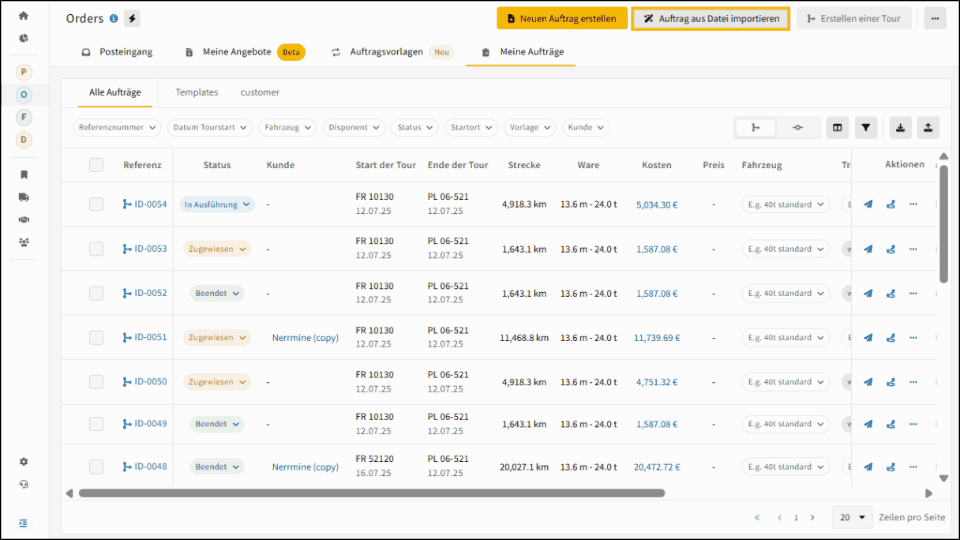Open the bookmark sidebar icon

(x=23, y=174)
